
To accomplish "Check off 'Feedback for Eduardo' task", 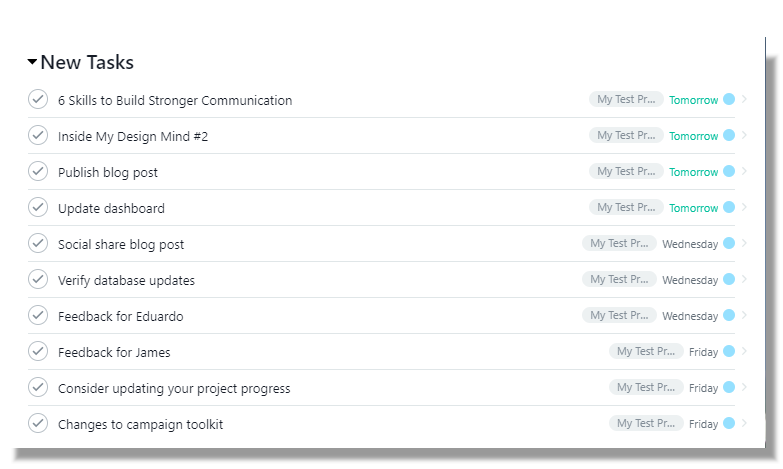I will point(38,315).
